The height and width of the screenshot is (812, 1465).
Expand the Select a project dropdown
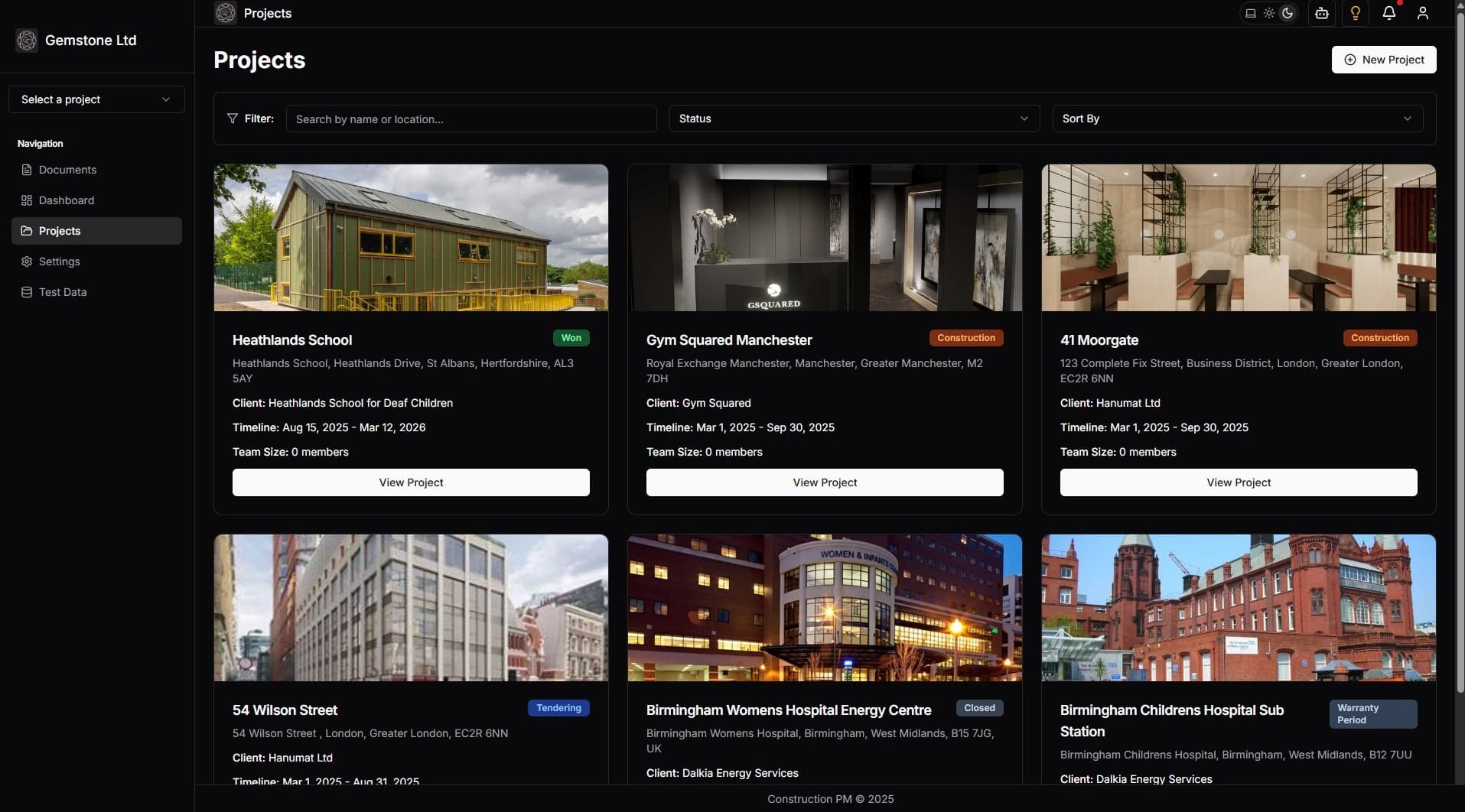(x=95, y=99)
